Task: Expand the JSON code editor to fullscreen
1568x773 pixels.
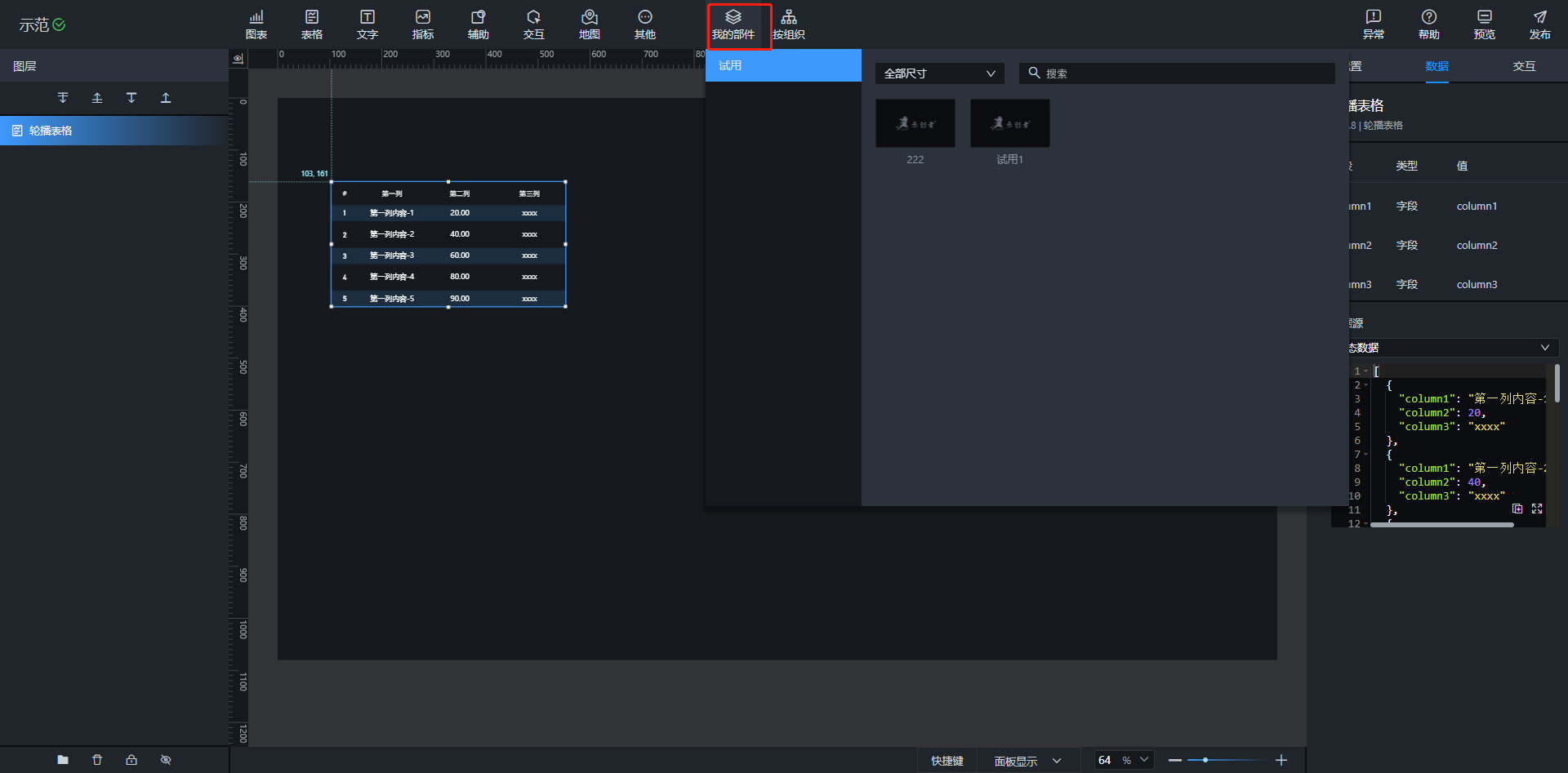Action: (1537, 509)
